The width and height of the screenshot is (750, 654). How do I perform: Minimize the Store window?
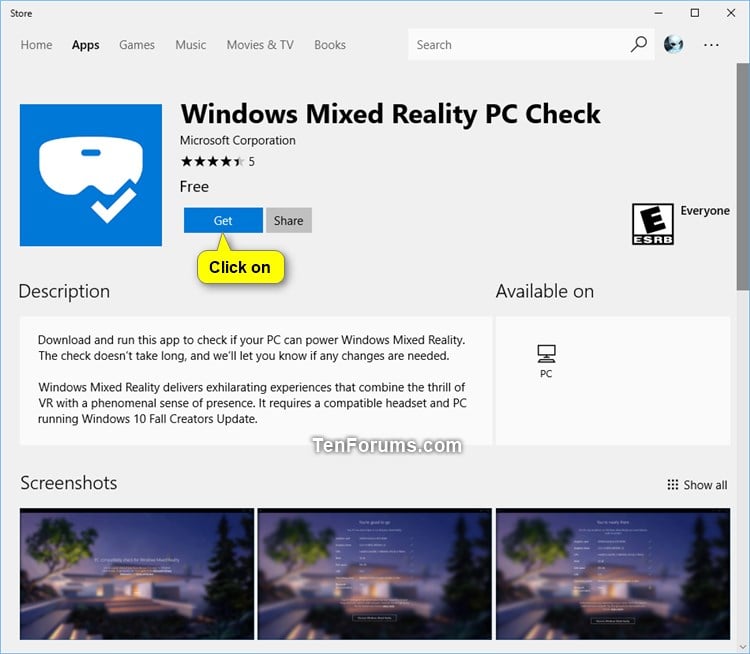659,13
